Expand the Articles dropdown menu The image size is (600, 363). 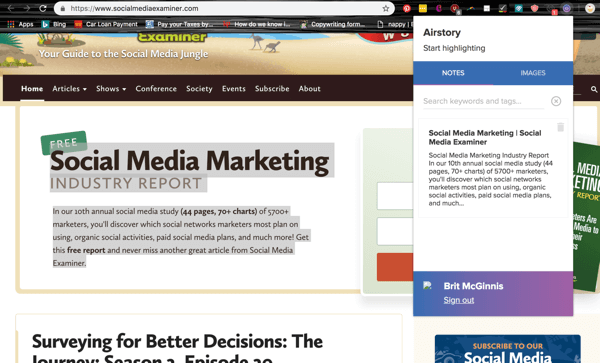(69, 88)
